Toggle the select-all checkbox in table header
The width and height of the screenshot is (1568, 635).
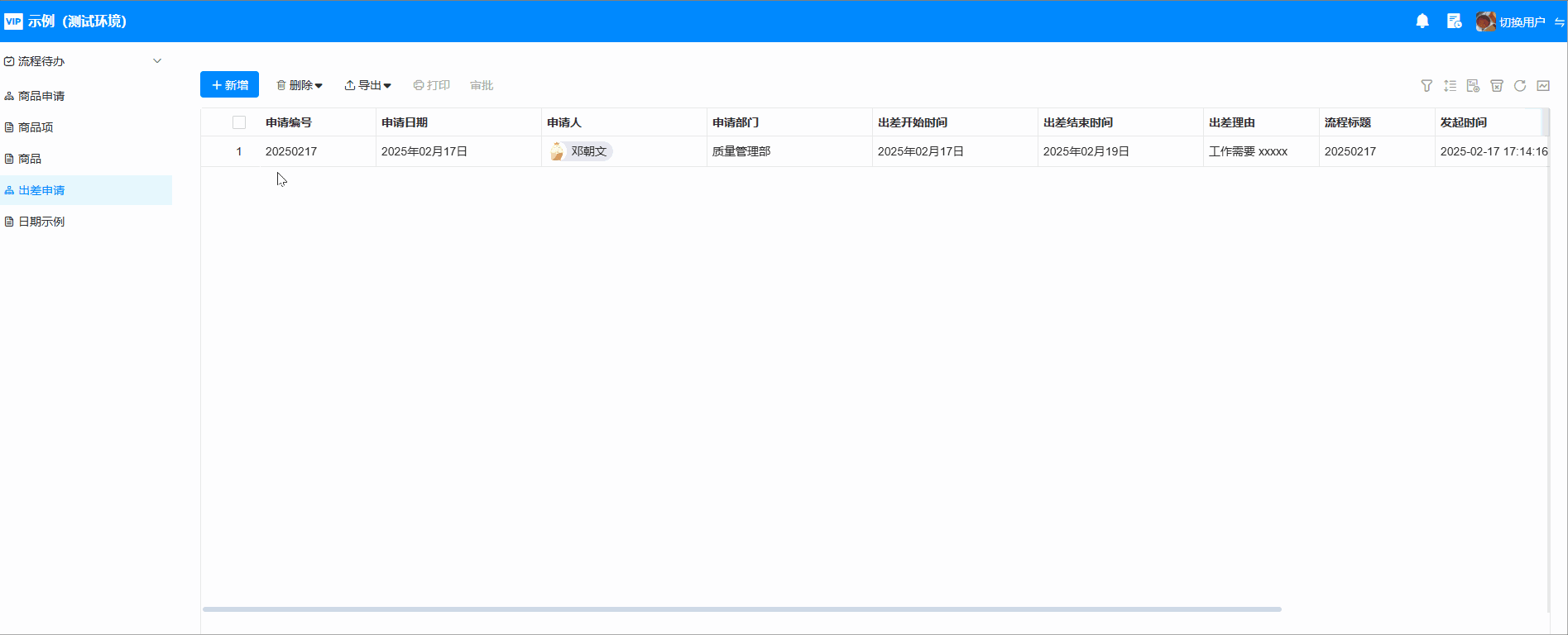coord(239,122)
